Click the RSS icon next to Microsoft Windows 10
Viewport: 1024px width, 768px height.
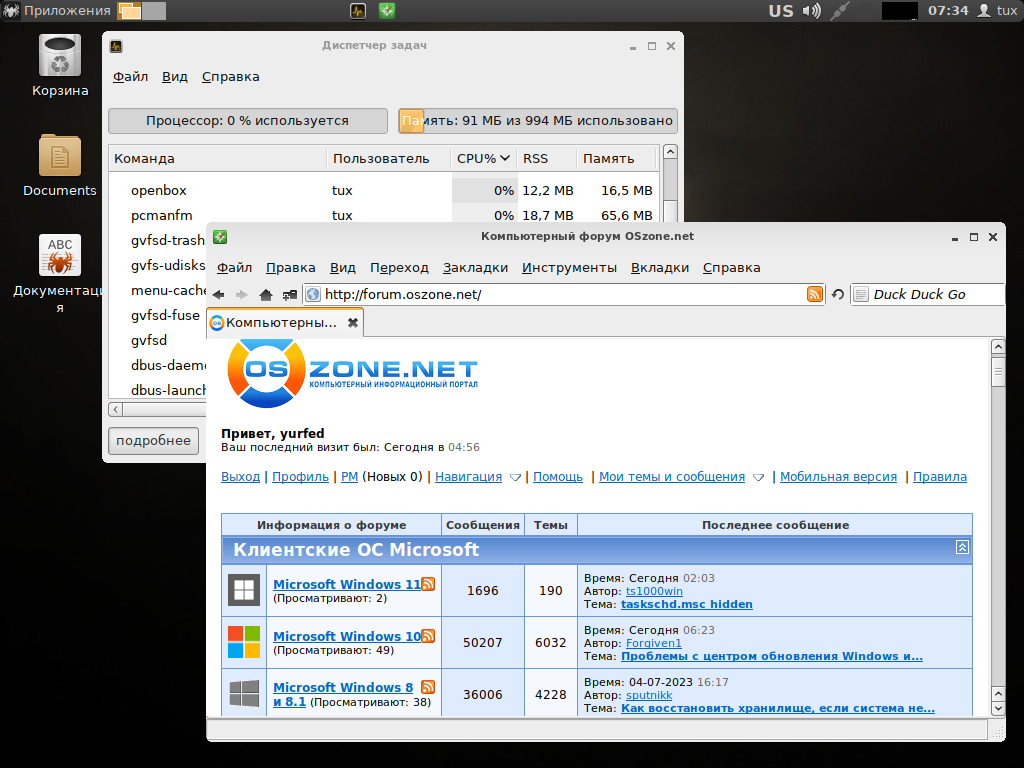click(x=428, y=635)
